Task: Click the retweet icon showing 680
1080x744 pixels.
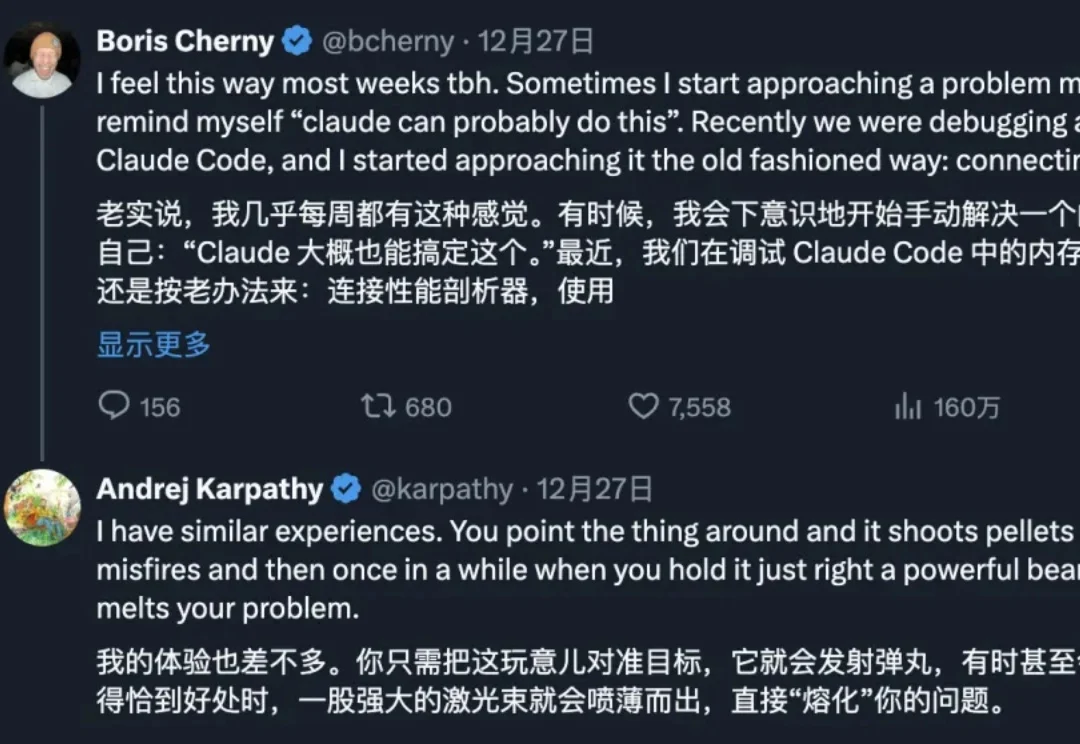Action: coord(380,406)
